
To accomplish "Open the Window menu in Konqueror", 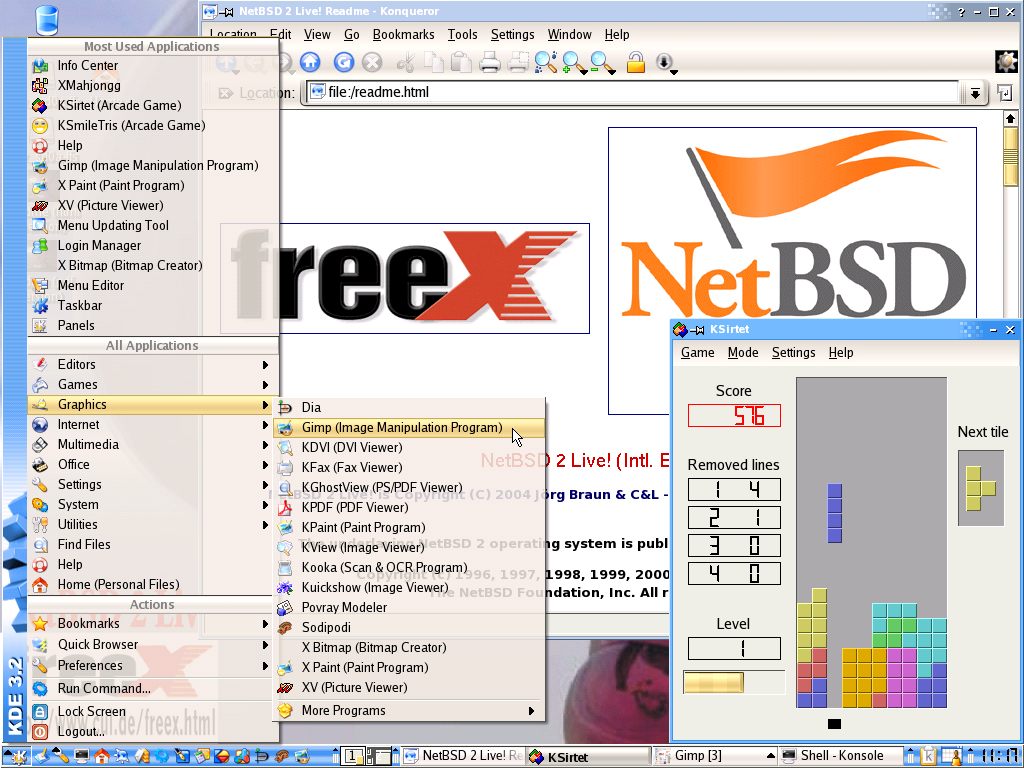I will [569, 35].
